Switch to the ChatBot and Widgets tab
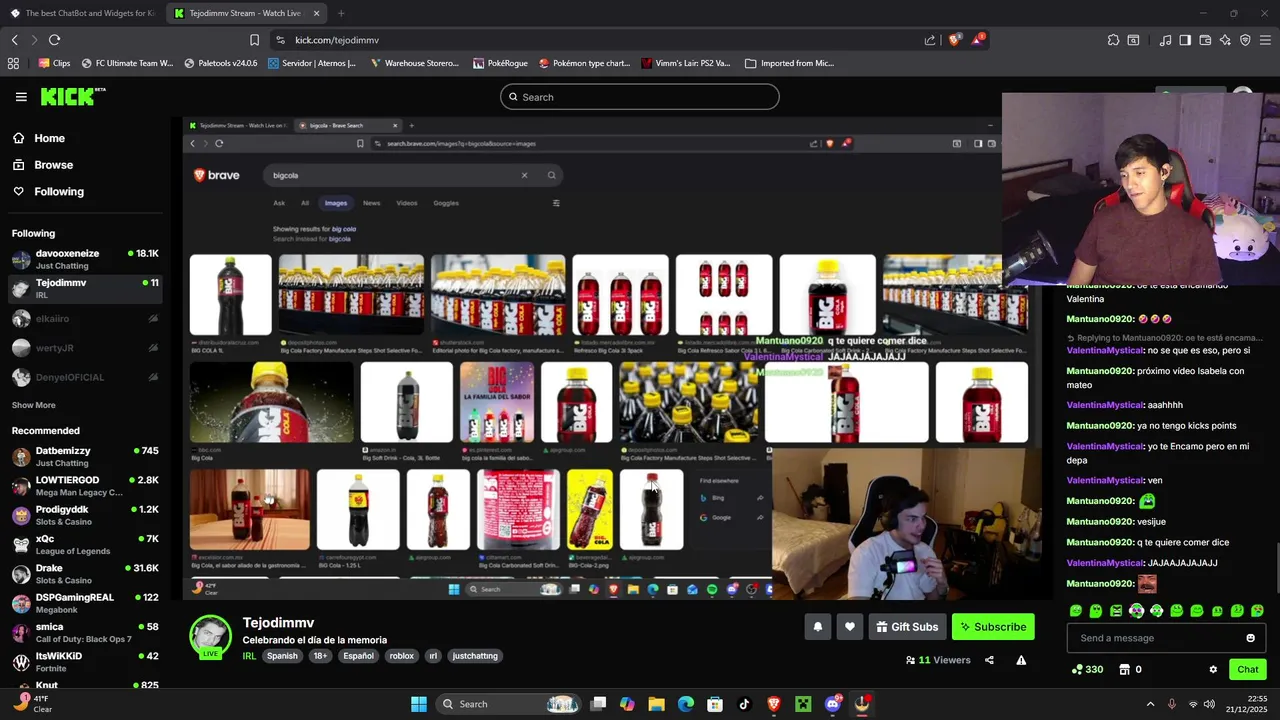Image resolution: width=1280 pixels, height=720 pixels. [x=82, y=13]
